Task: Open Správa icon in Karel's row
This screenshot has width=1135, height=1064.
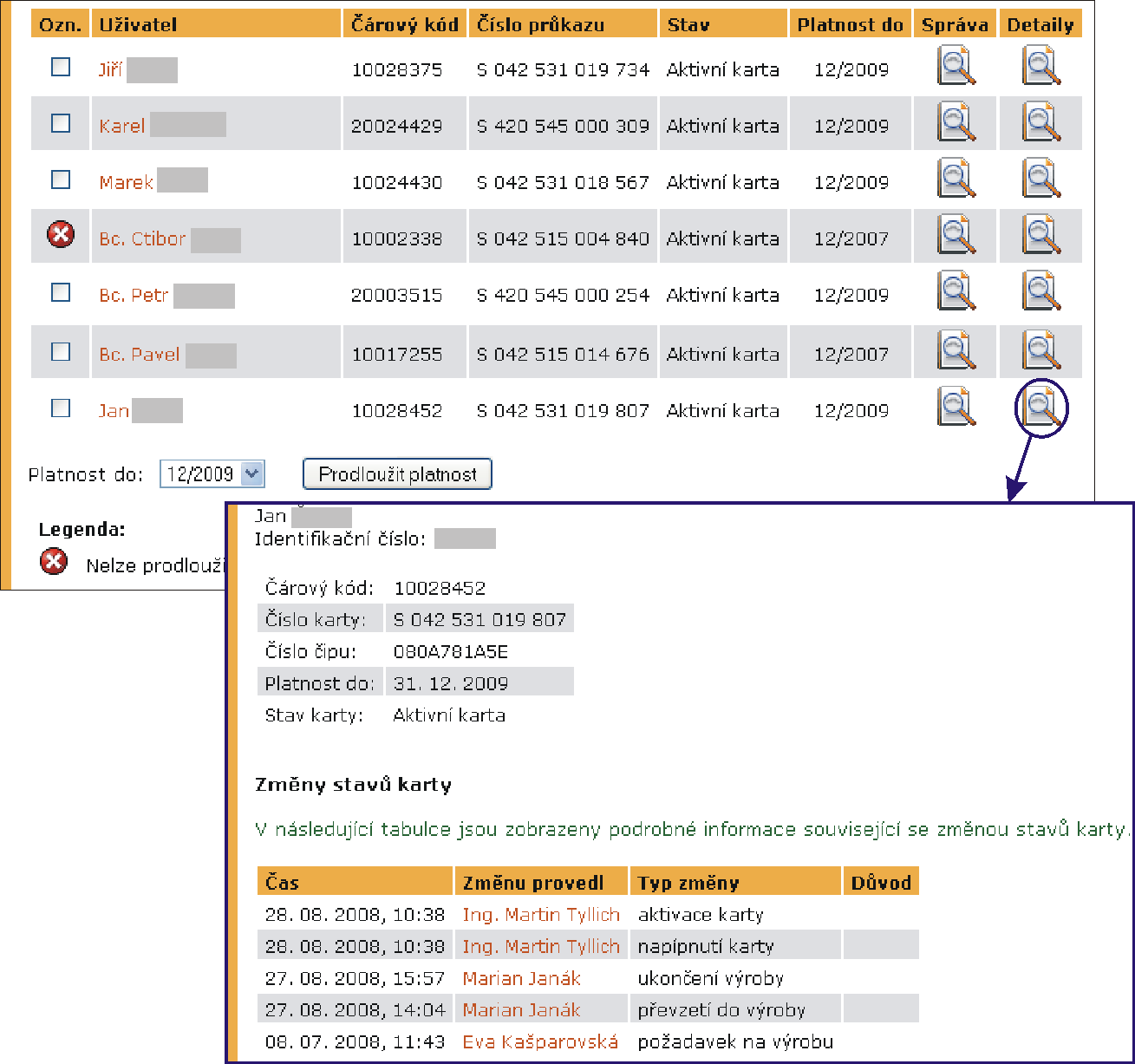Action: 956,122
